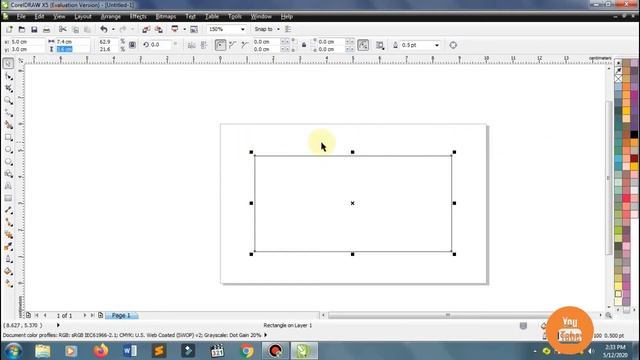Select the Color Eyedropper tool
The width and height of the screenshot is (640, 360).
coord(8,247)
